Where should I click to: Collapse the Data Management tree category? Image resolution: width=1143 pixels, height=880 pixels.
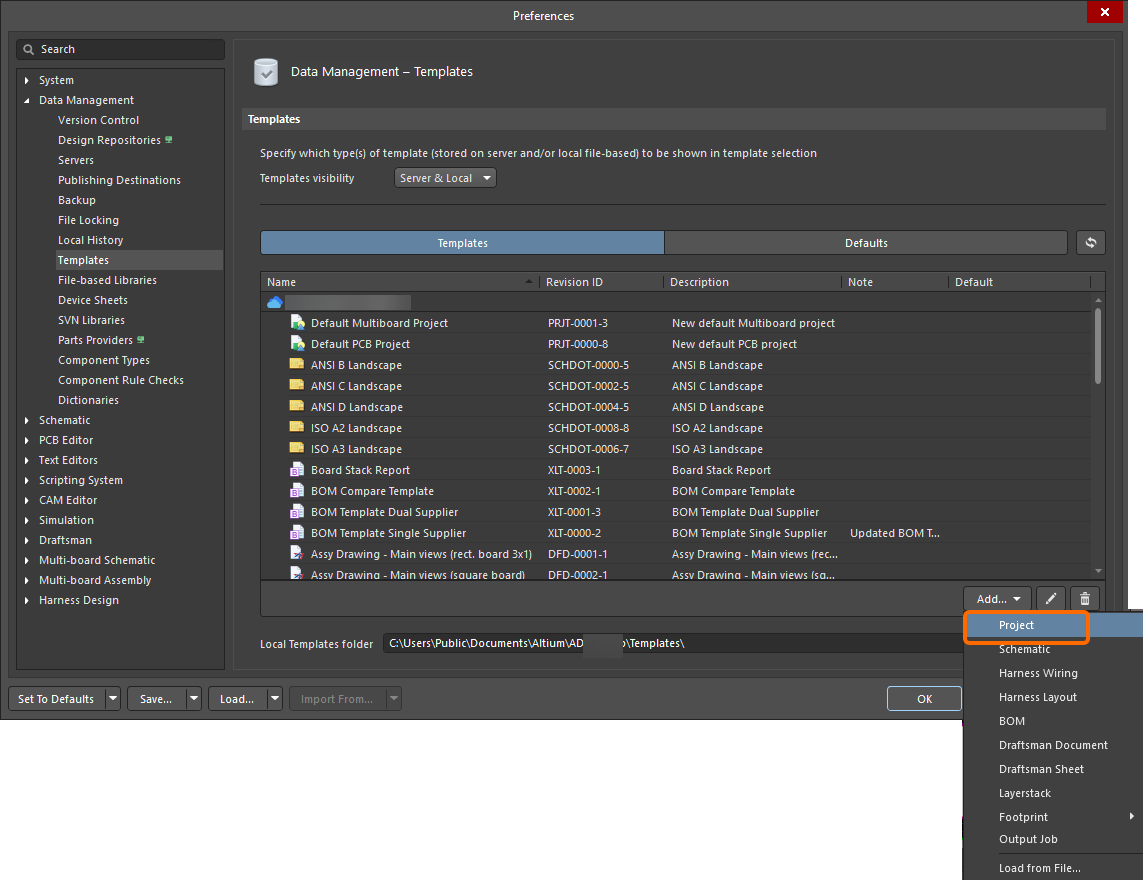pyautogui.click(x=28, y=100)
